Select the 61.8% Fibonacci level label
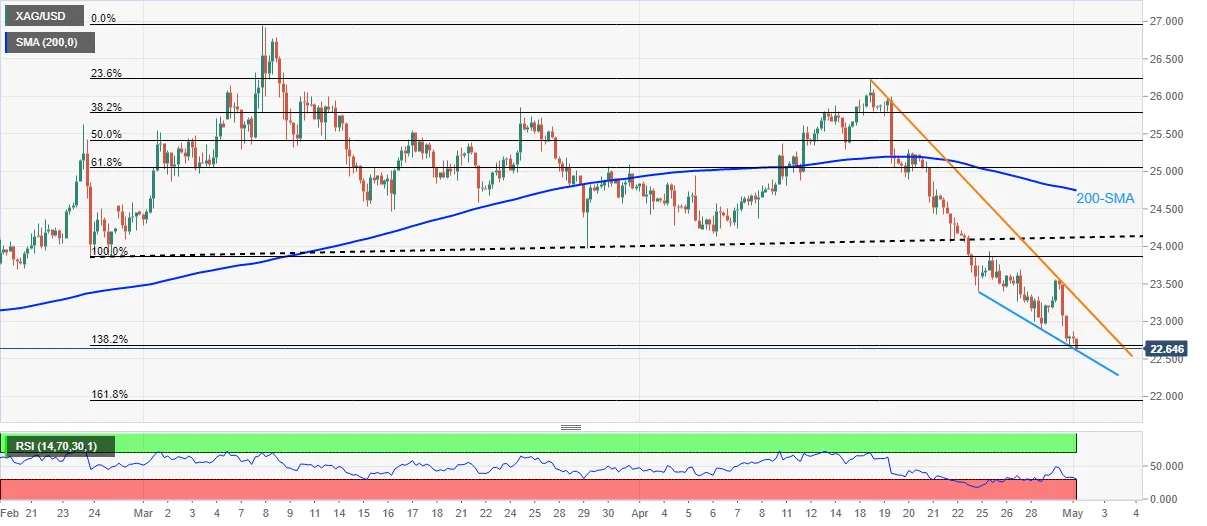This screenshot has height=526, width=1207. (x=106, y=161)
